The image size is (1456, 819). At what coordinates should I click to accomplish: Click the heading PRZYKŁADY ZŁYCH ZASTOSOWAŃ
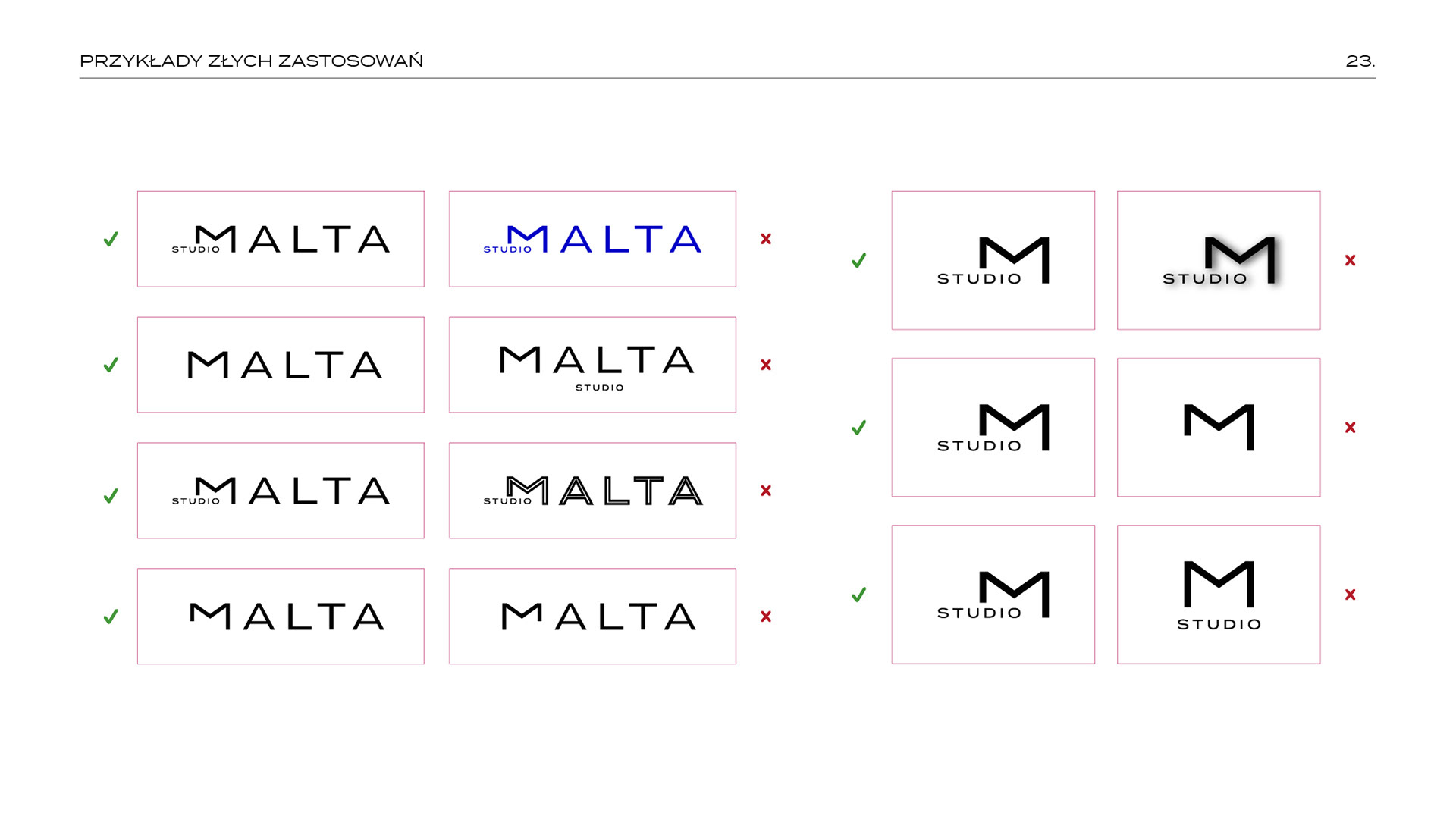pos(251,61)
